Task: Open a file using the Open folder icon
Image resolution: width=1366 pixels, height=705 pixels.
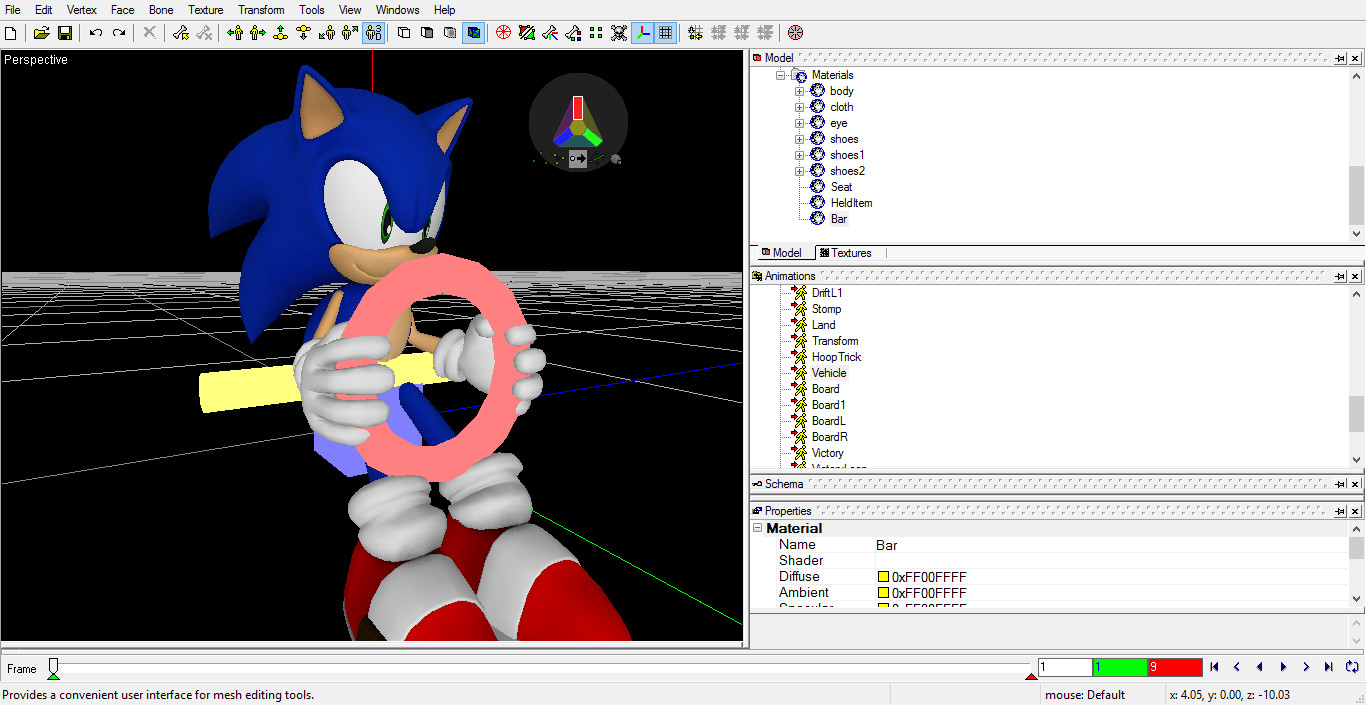Action: tap(39, 32)
